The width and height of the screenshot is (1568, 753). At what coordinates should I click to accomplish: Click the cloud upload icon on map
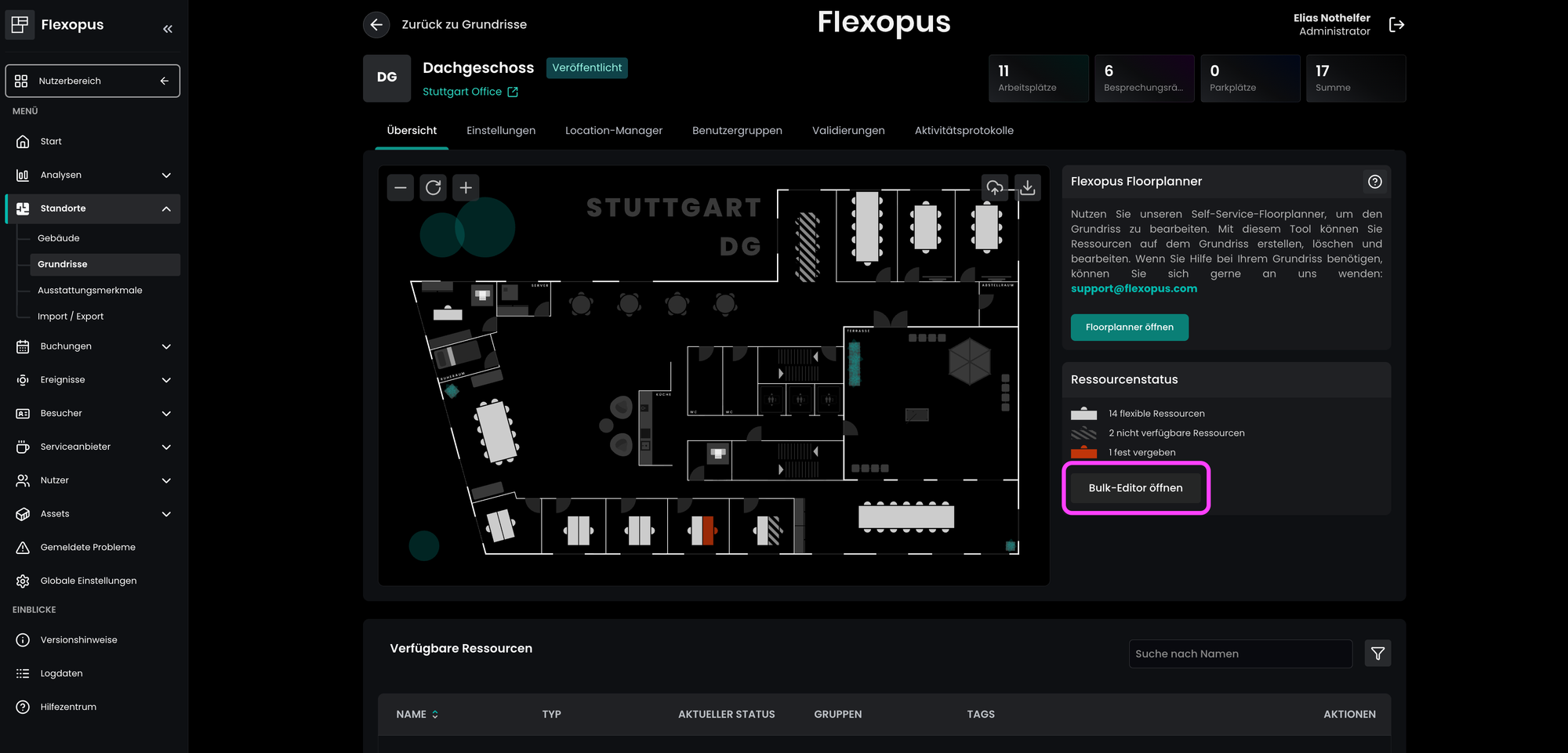click(994, 188)
